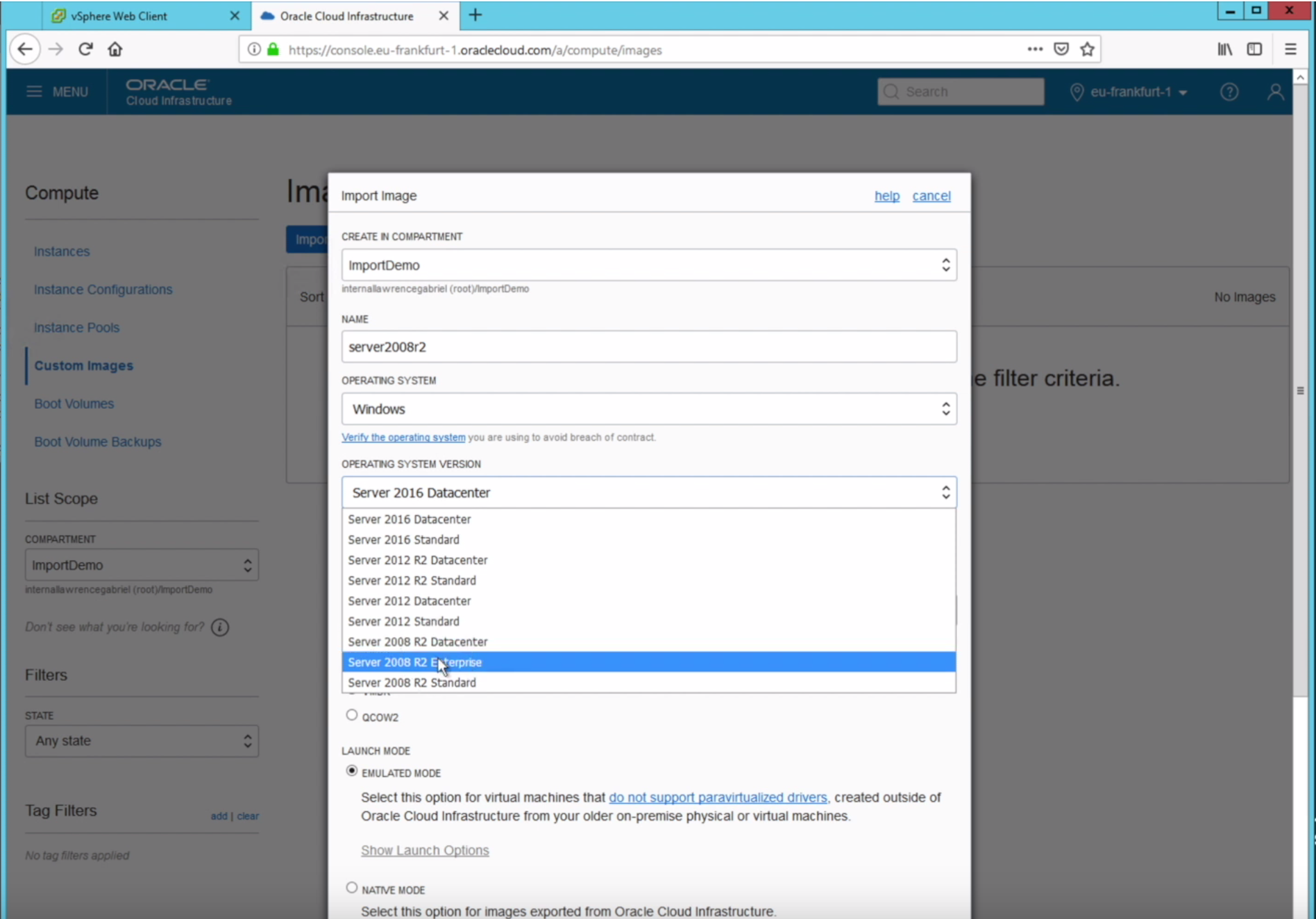Click Show Launch Options link

click(x=425, y=850)
